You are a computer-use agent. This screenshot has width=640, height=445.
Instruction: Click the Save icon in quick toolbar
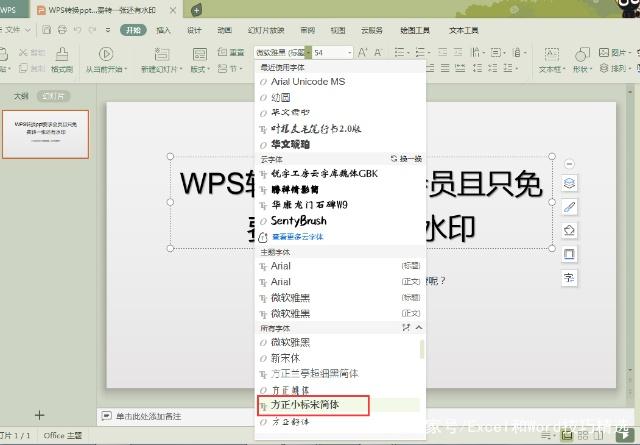[x=47, y=30]
